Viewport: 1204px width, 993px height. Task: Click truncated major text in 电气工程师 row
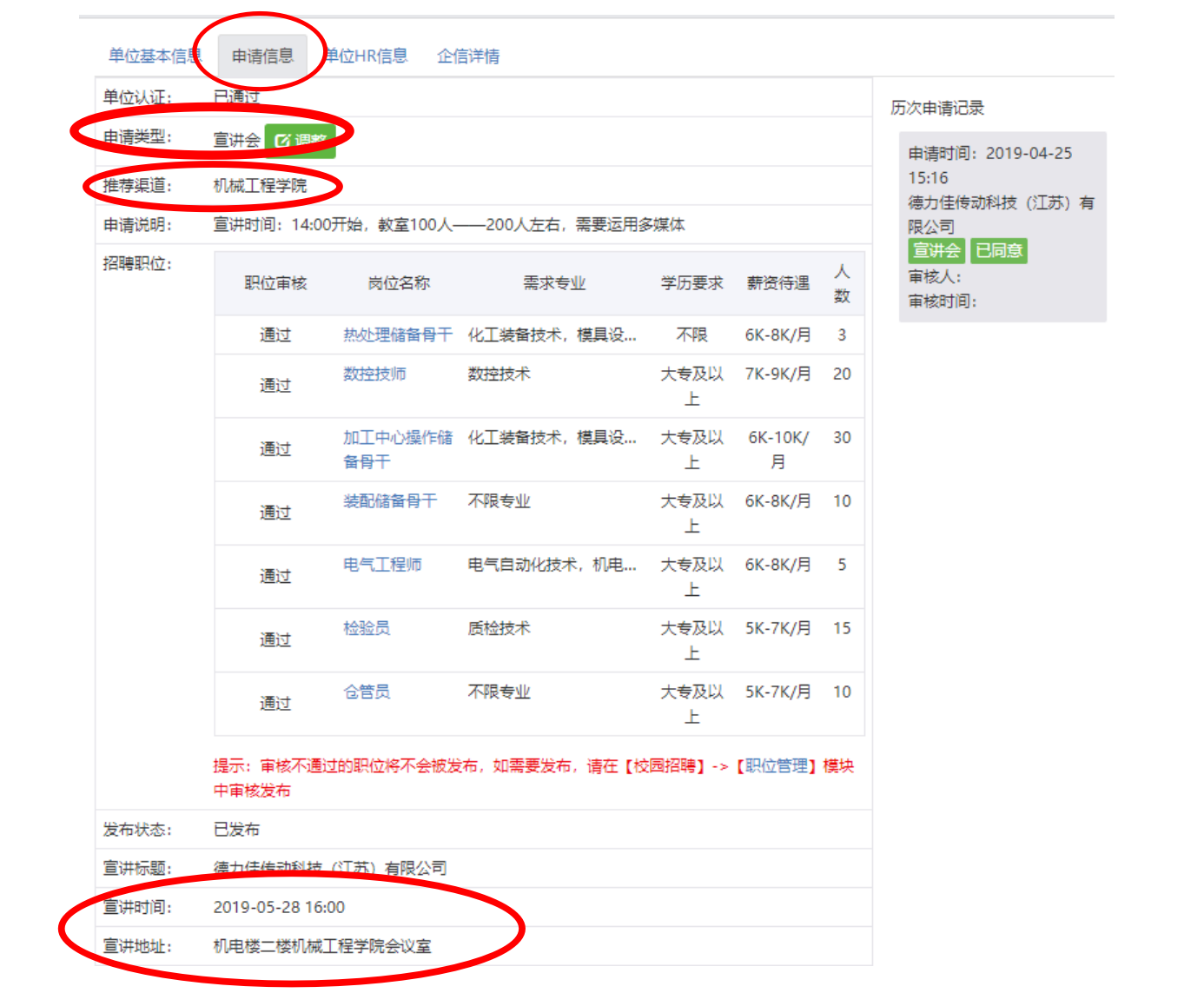tap(552, 566)
